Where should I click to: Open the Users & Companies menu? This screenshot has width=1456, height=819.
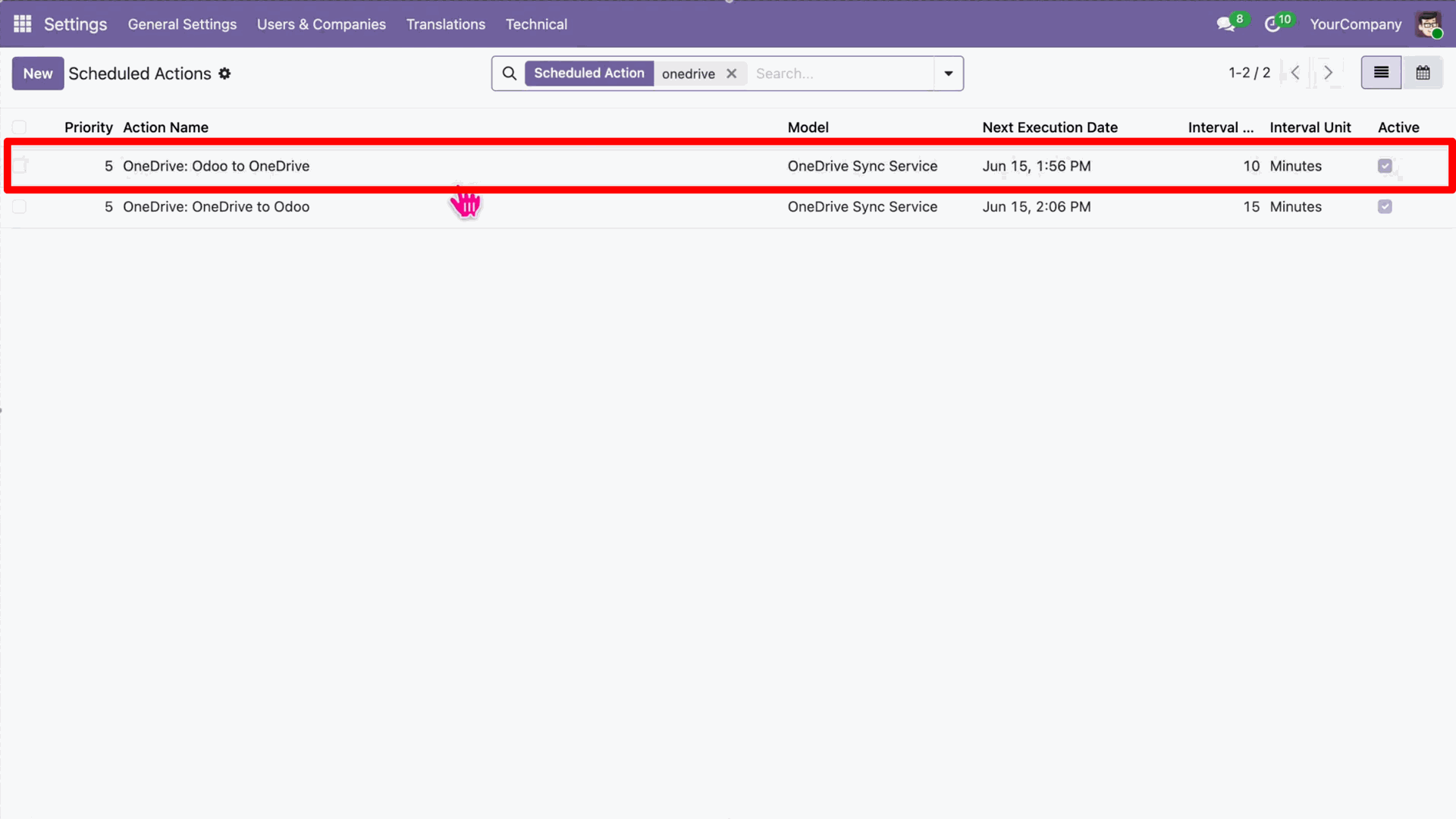click(322, 24)
